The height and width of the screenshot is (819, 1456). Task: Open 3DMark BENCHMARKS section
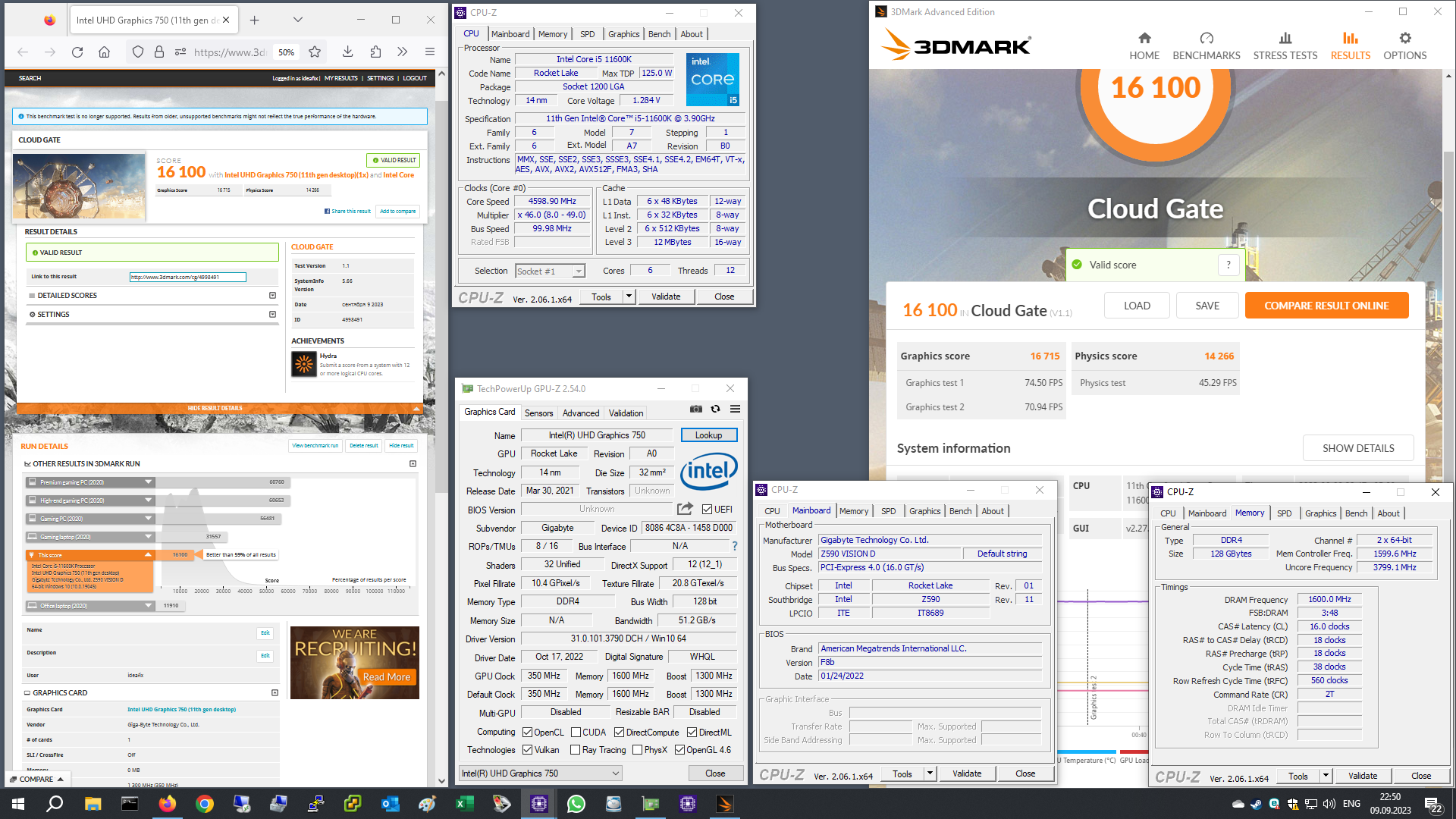pyautogui.click(x=1207, y=46)
